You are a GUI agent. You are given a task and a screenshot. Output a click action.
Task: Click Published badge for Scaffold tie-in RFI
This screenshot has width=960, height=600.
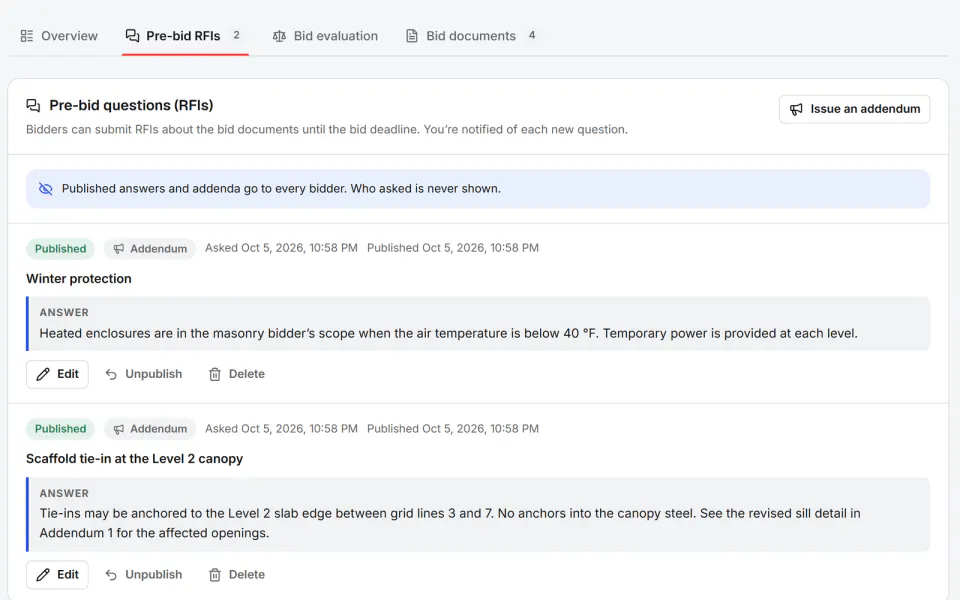(x=60, y=429)
